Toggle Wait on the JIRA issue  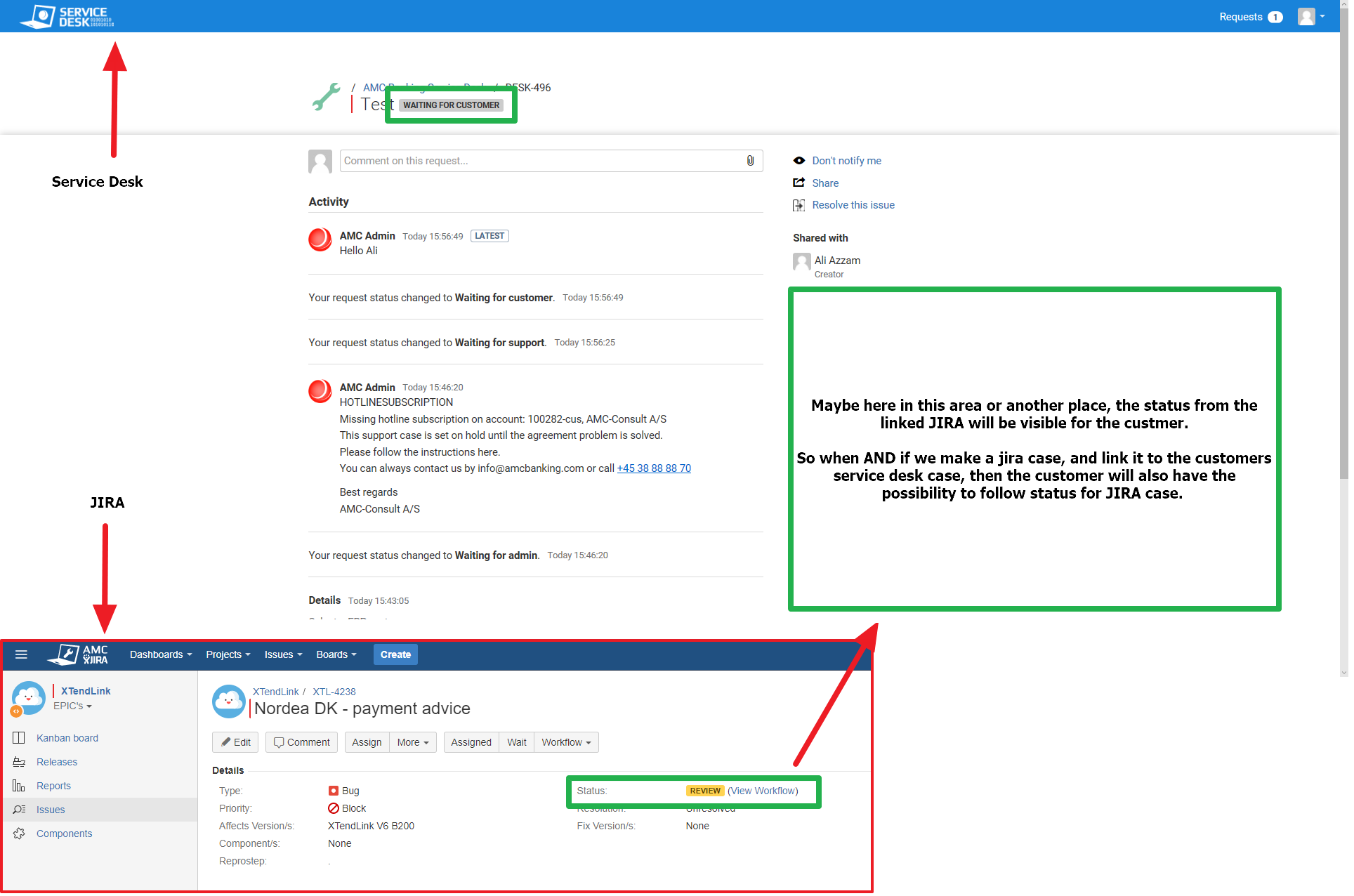pos(516,742)
